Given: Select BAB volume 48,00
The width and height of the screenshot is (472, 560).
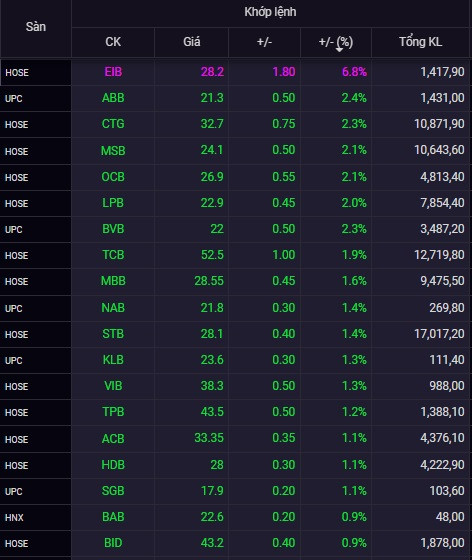Looking at the screenshot, I should coord(450,517).
